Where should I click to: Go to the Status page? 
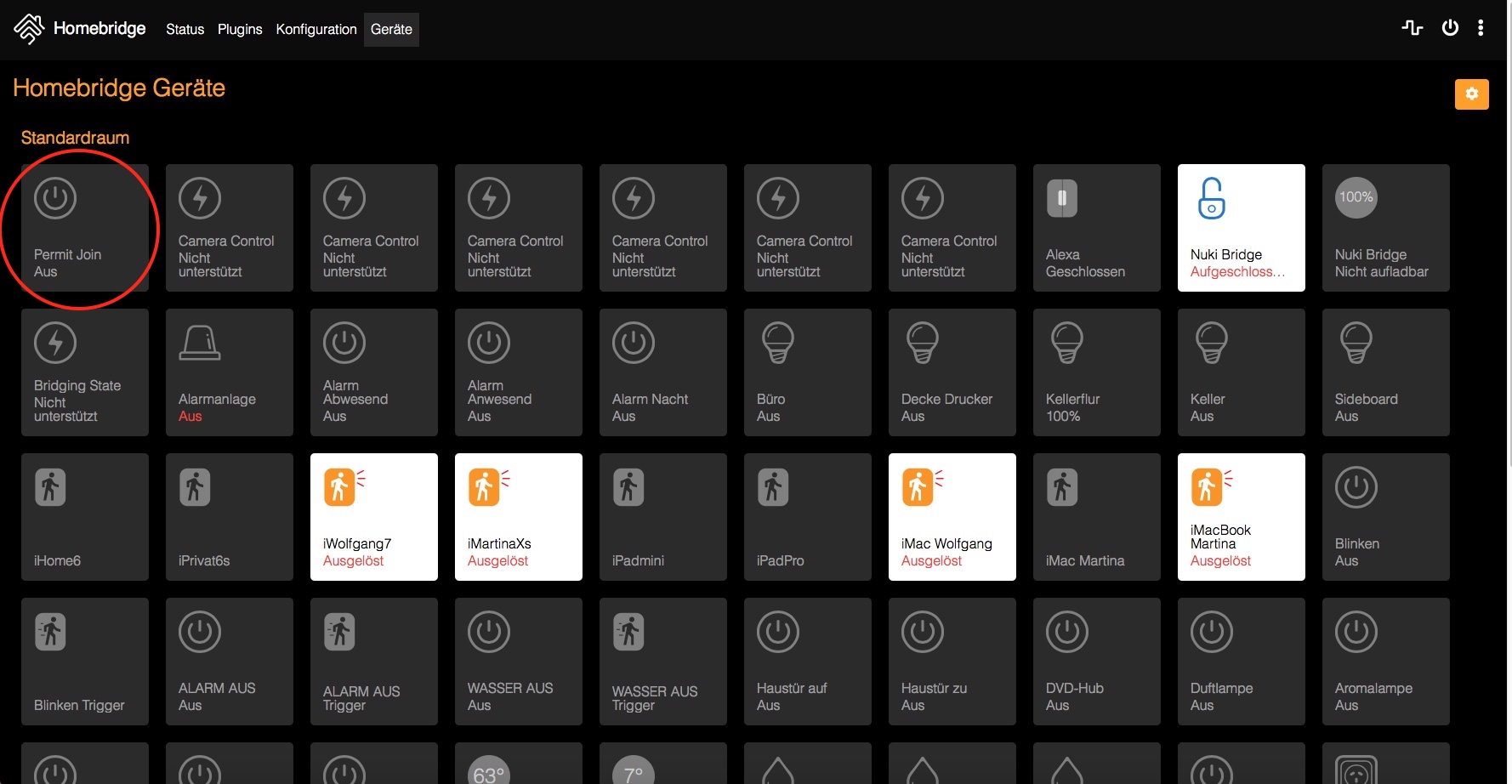185,29
